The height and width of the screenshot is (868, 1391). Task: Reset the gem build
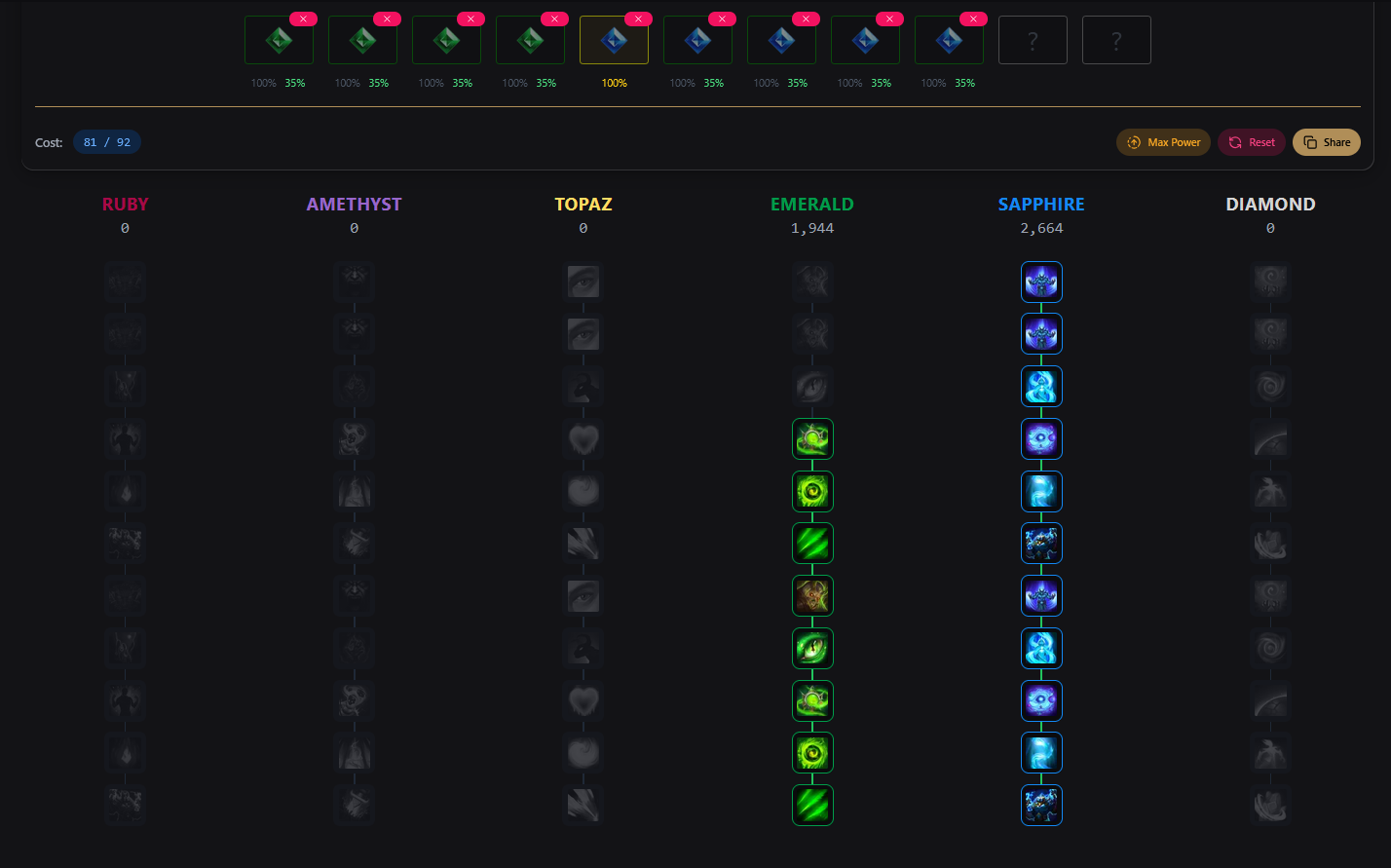[x=1252, y=142]
